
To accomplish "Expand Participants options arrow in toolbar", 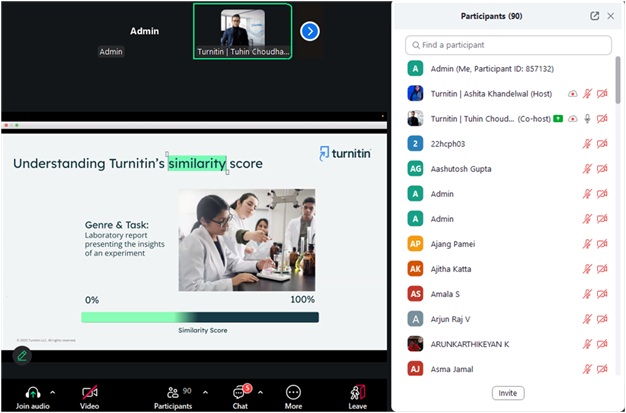I will pos(205,393).
